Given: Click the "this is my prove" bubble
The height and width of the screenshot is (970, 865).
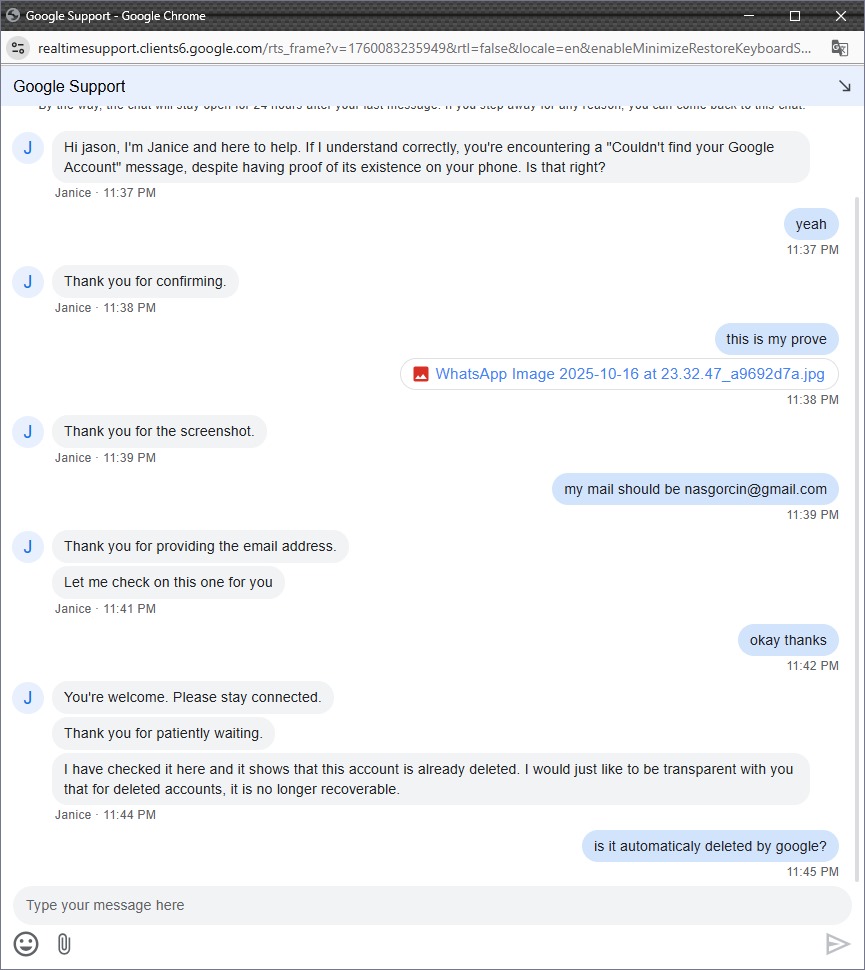Looking at the screenshot, I should [776, 339].
